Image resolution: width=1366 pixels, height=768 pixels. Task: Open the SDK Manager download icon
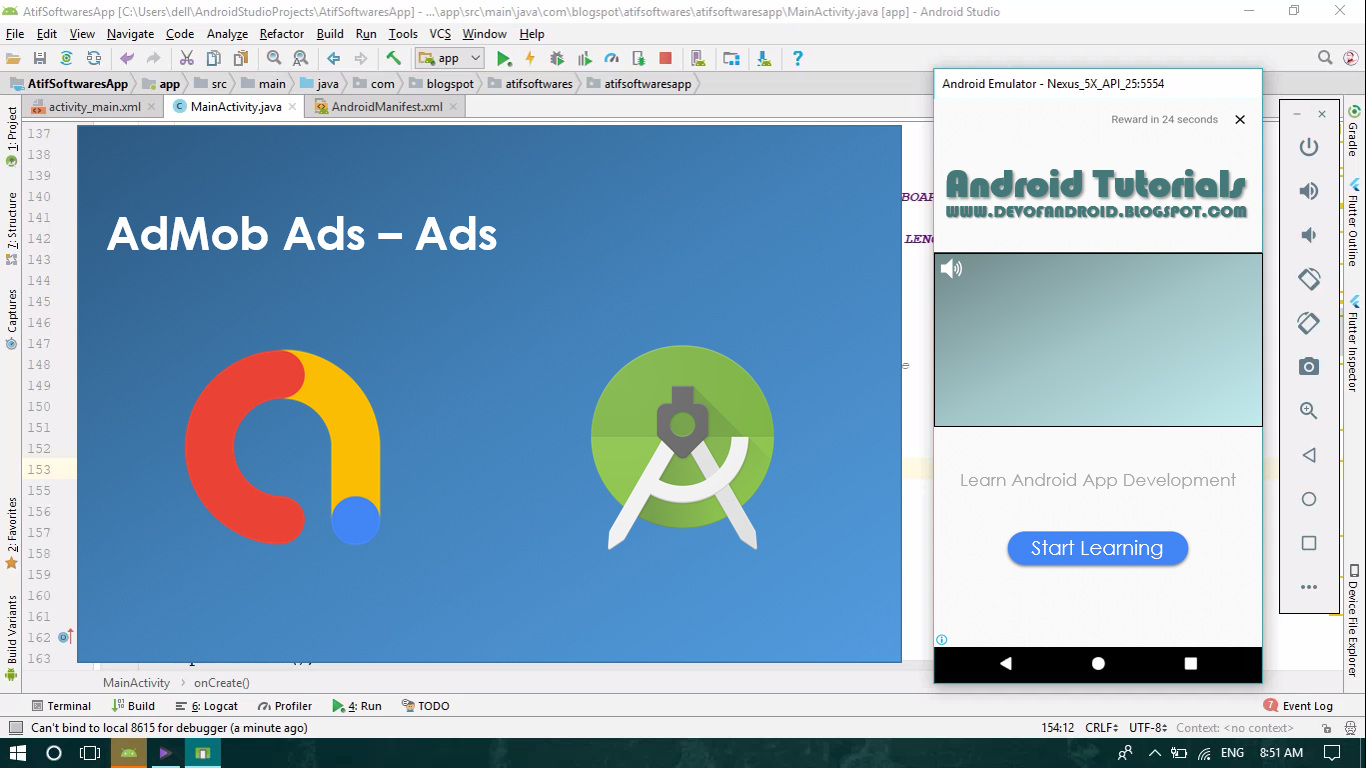coord(764,58)
